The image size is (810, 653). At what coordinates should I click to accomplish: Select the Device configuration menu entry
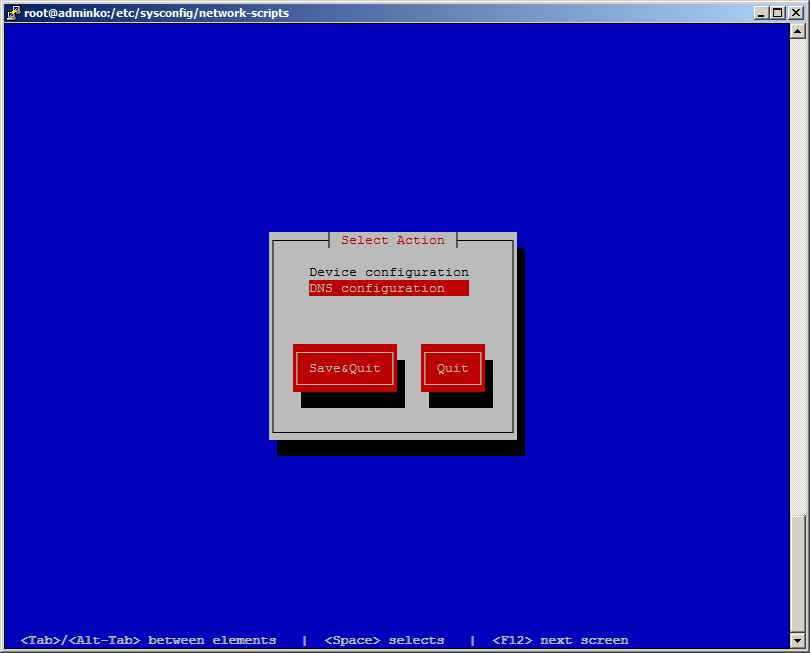(389, 272)
